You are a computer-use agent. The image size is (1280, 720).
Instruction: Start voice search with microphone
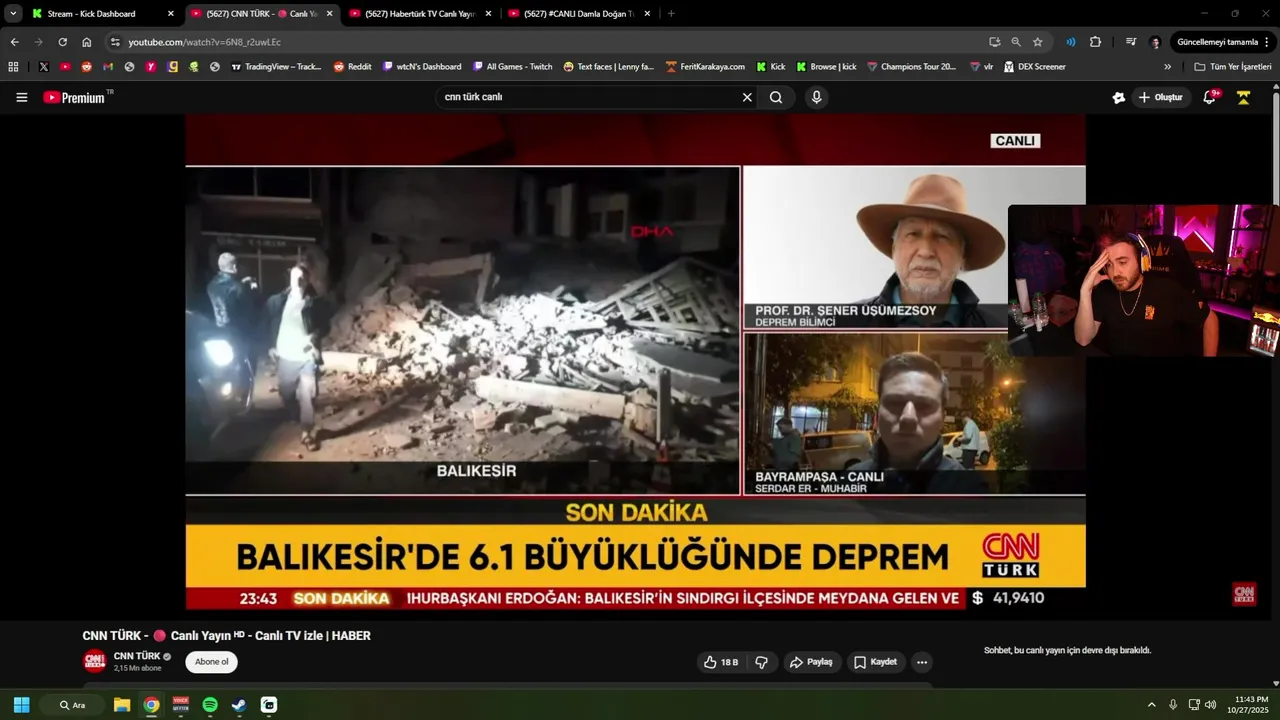[817, 97]
